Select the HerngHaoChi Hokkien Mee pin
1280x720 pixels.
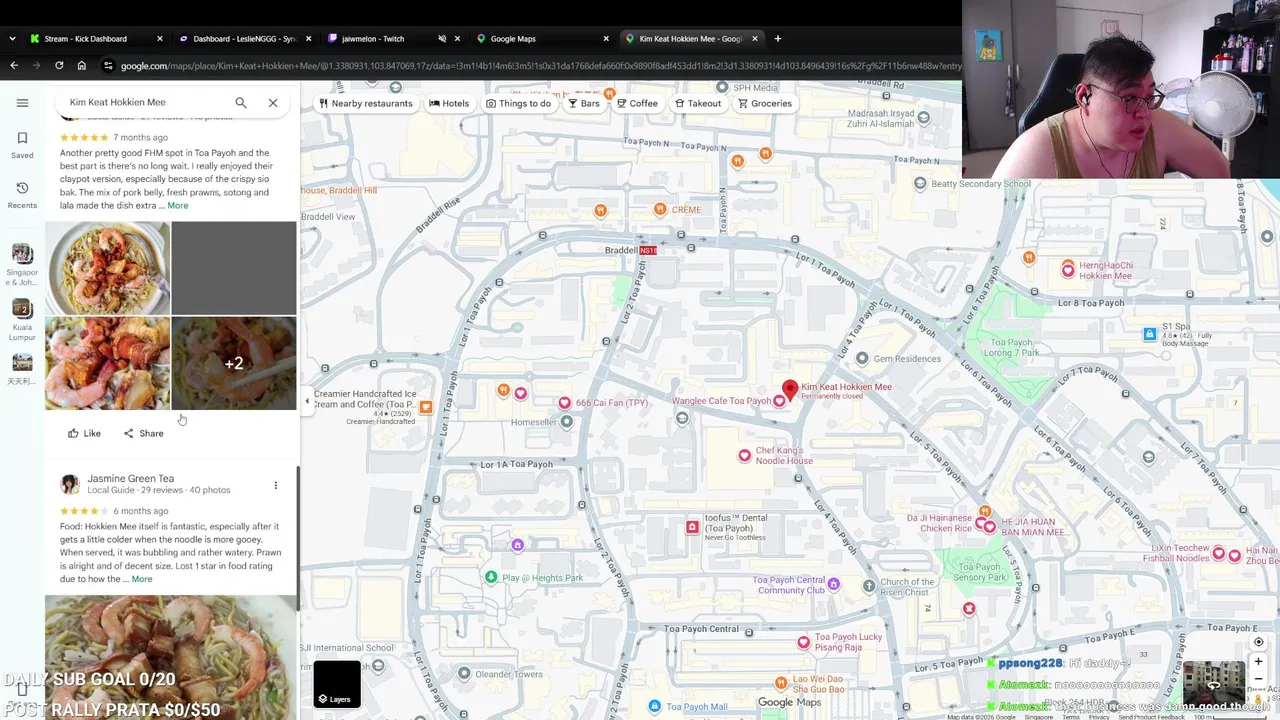pyautogui.click(x=1068, y=270)
